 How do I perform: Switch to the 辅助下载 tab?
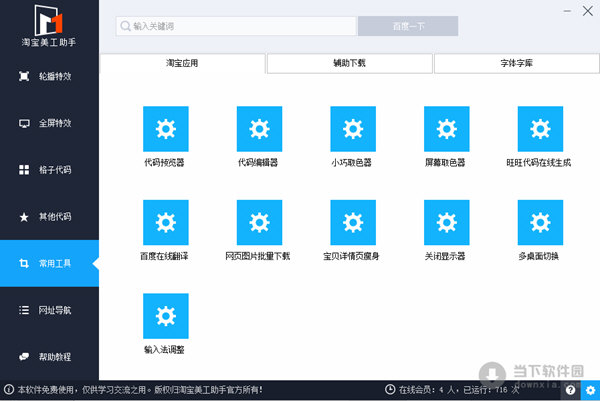tap(349, 63)
